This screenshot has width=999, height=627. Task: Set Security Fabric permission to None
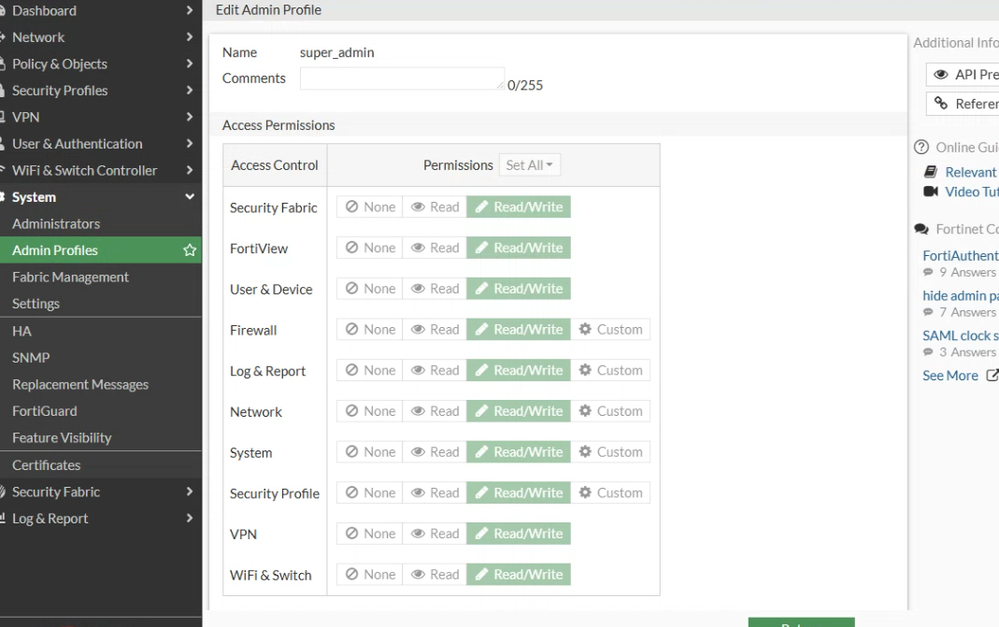pos(369,207)
